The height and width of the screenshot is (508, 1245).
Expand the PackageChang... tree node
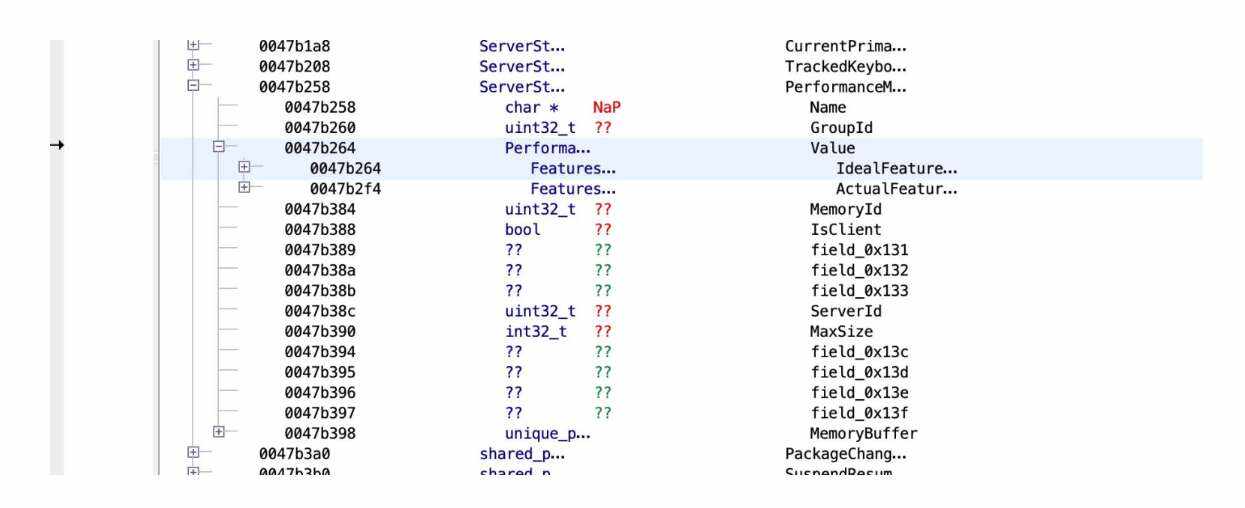click(x=194, y=452)
